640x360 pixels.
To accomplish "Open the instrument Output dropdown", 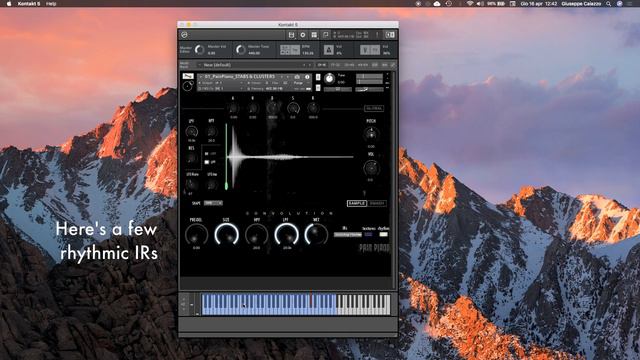I will coord(221,83).
